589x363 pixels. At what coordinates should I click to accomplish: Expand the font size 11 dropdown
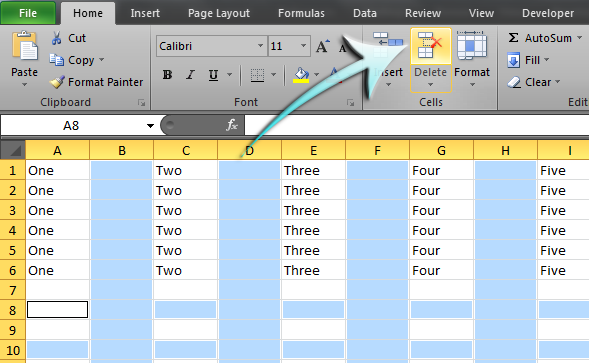pyautogui.click(x=303, y=46)
